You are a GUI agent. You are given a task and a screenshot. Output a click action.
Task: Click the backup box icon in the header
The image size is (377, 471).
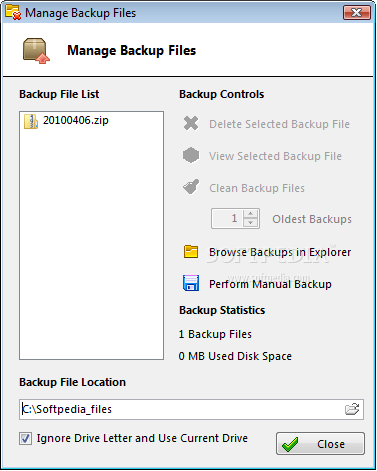tap(36, 51)
